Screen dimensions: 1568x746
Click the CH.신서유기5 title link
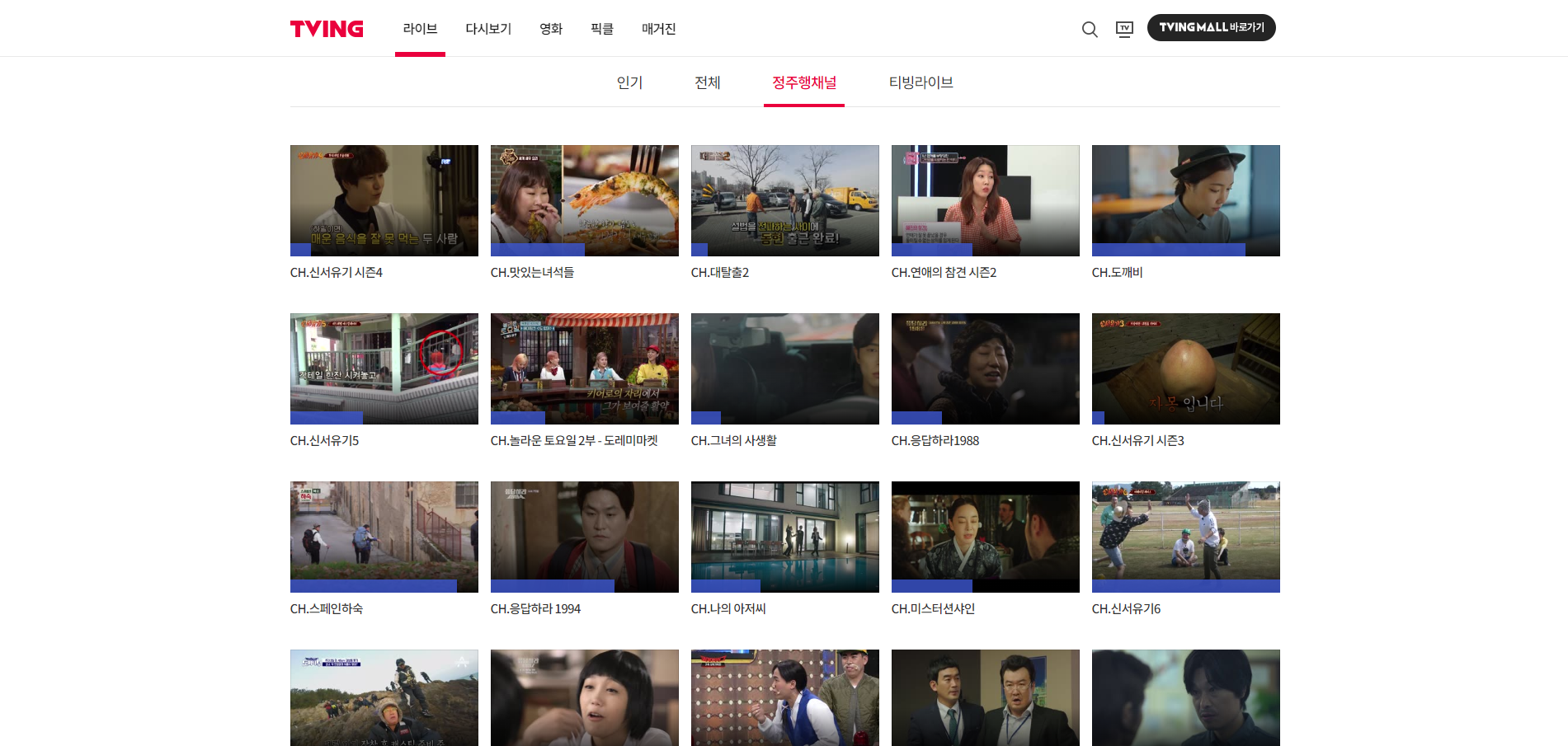click(x=324, y=441)
